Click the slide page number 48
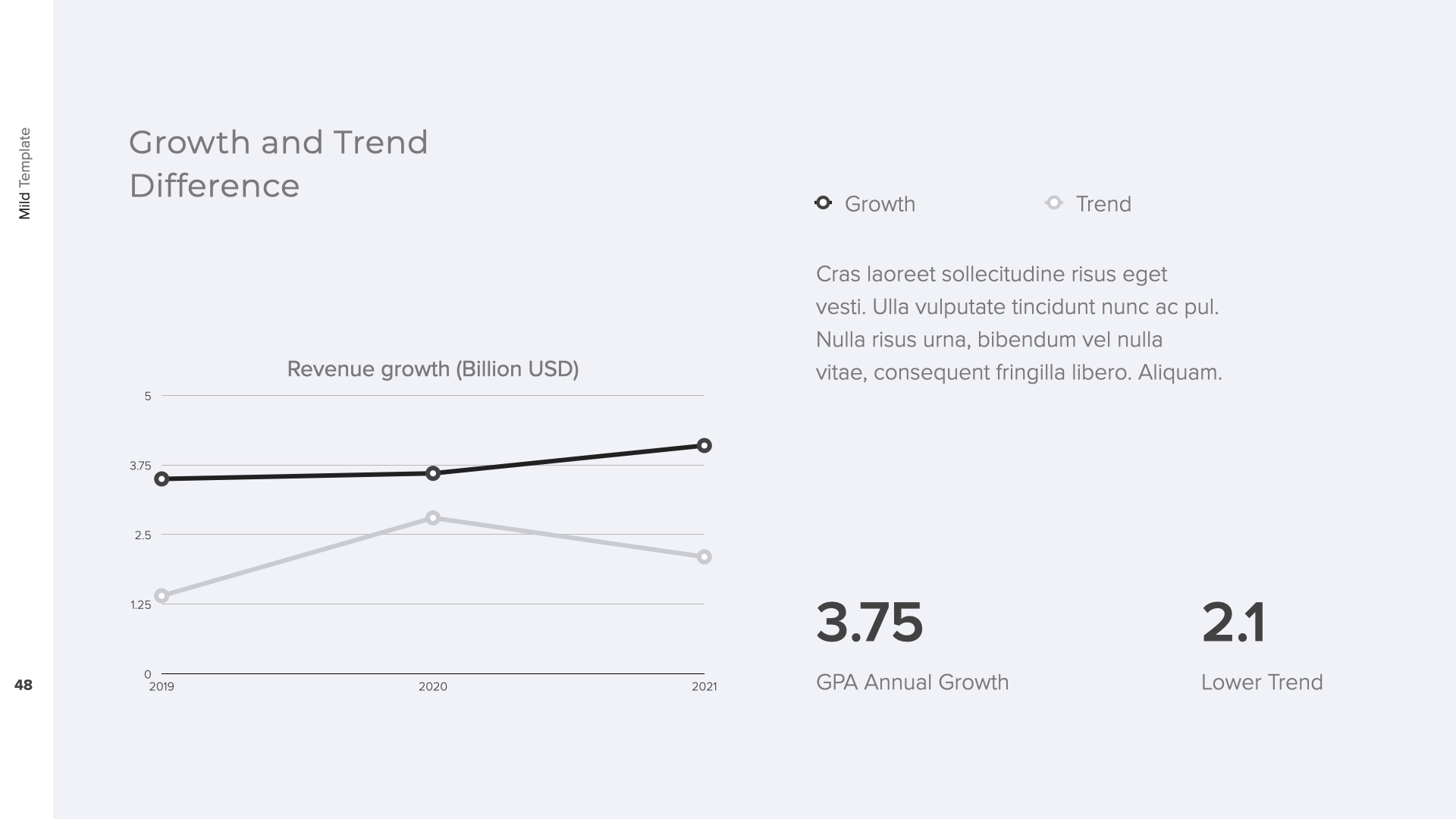This screenshot has width=1456, height=819. pos(24,686)
